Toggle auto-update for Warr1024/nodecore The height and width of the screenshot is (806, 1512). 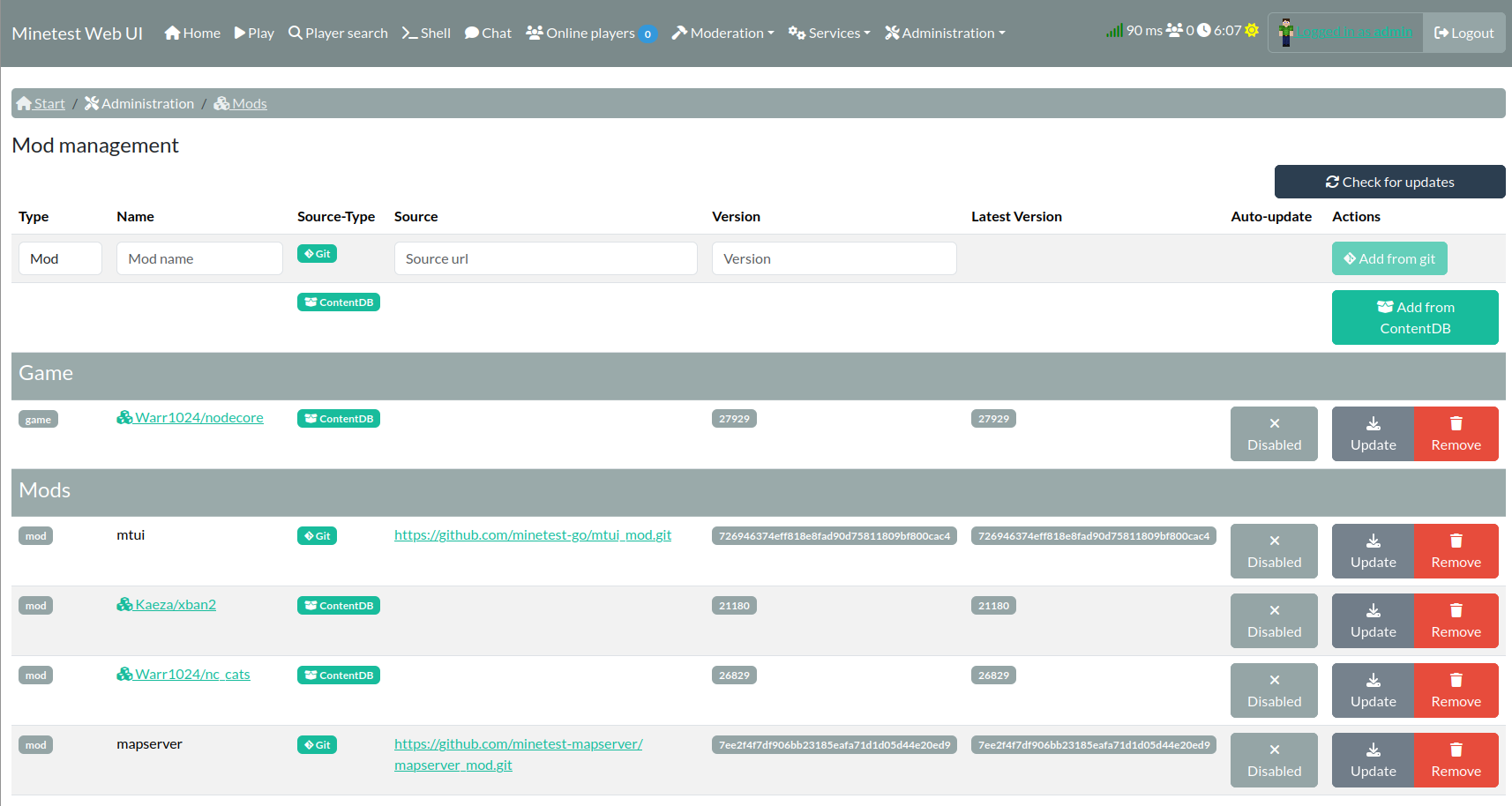[1274, 434]
